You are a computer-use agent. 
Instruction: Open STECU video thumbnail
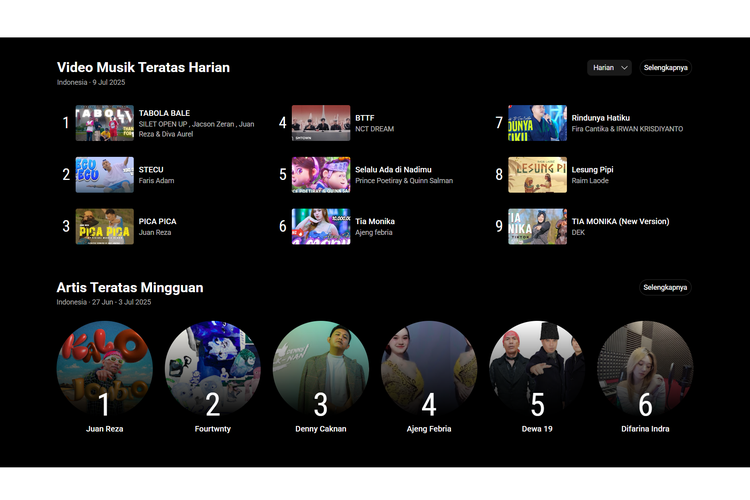pyautogui.click(x=104, y=175)
